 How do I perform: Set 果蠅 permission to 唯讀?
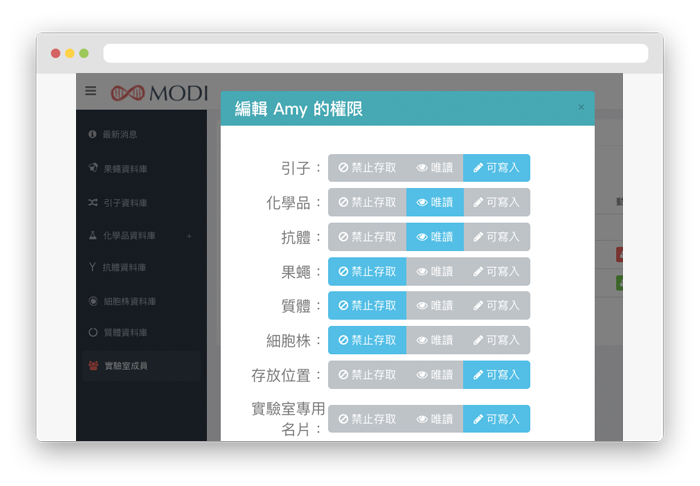click(434, 272)
